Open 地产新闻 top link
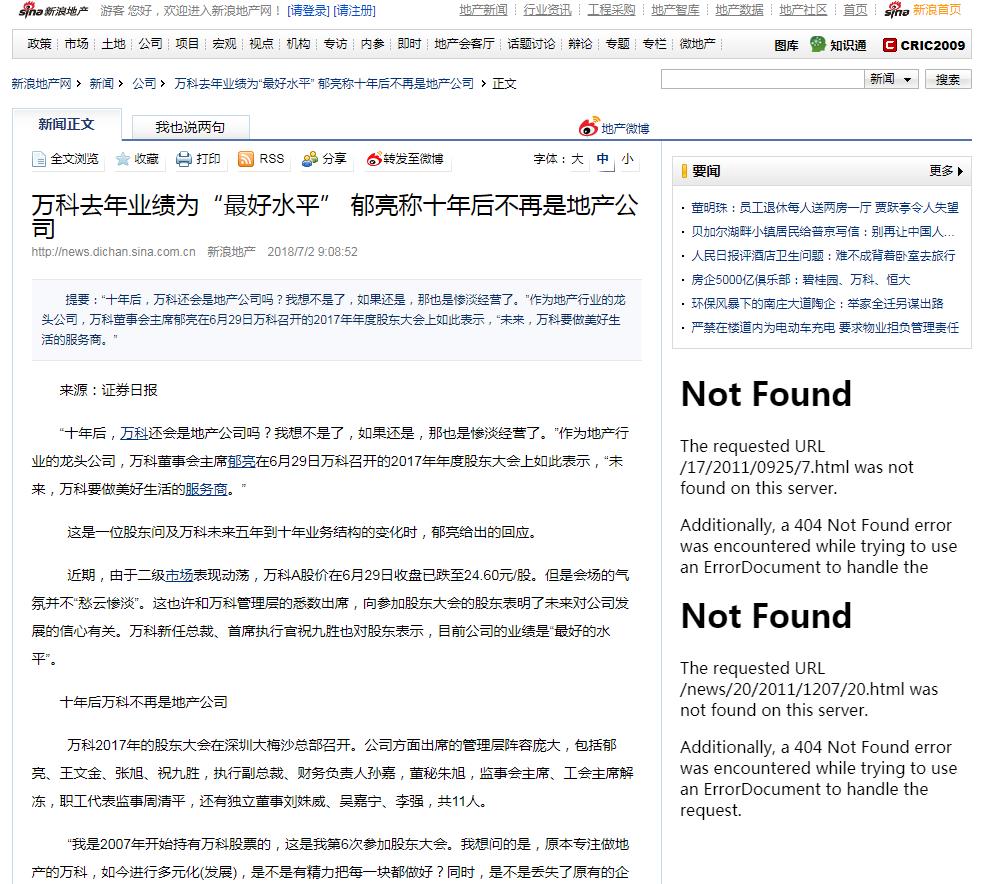Screen dimensions: 998x884 click(483, 10)
